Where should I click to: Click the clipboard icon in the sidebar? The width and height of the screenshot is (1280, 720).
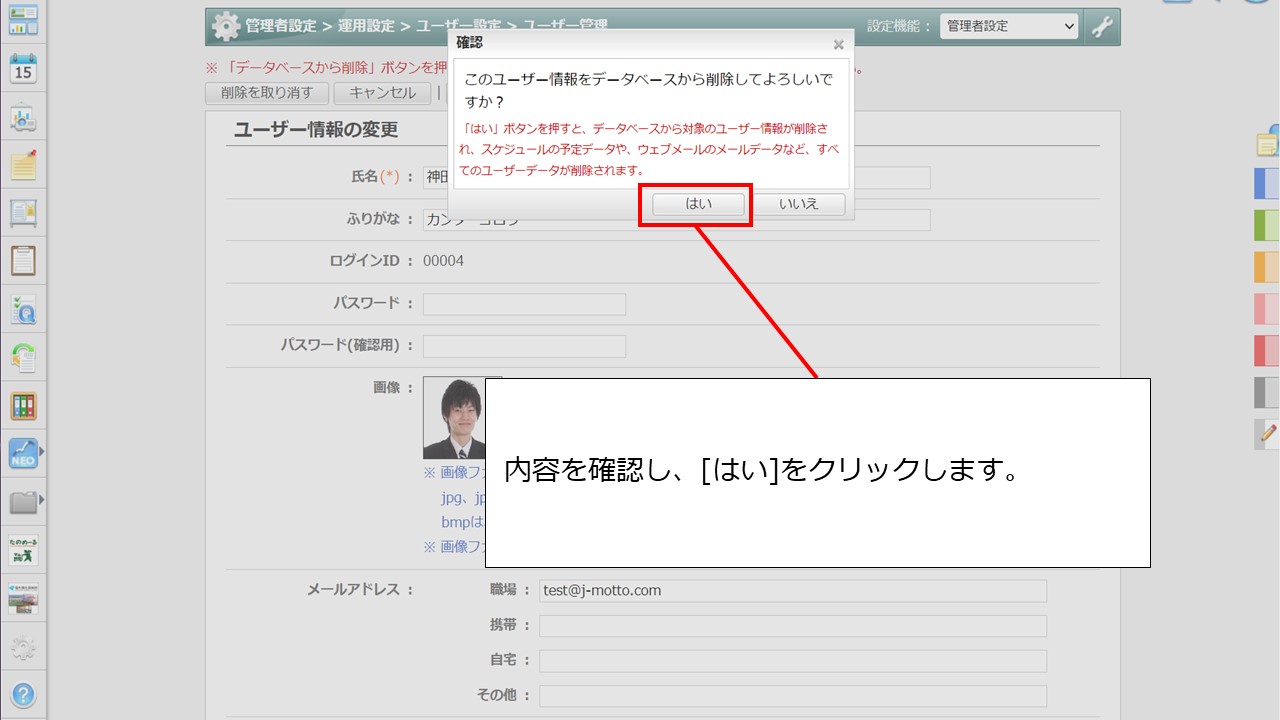(x=22, y=261)
